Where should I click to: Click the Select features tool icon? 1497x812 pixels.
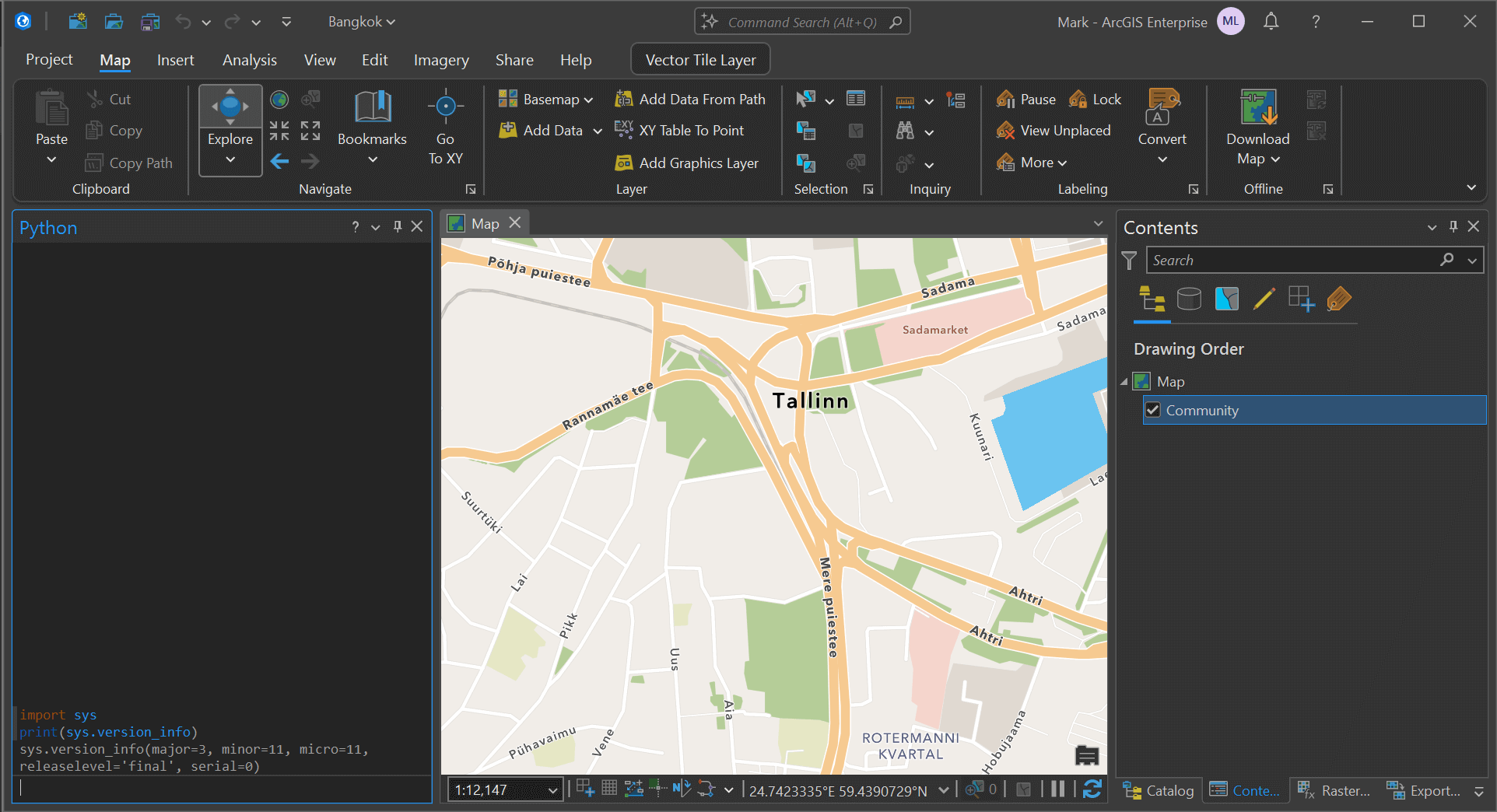[806, 100]
